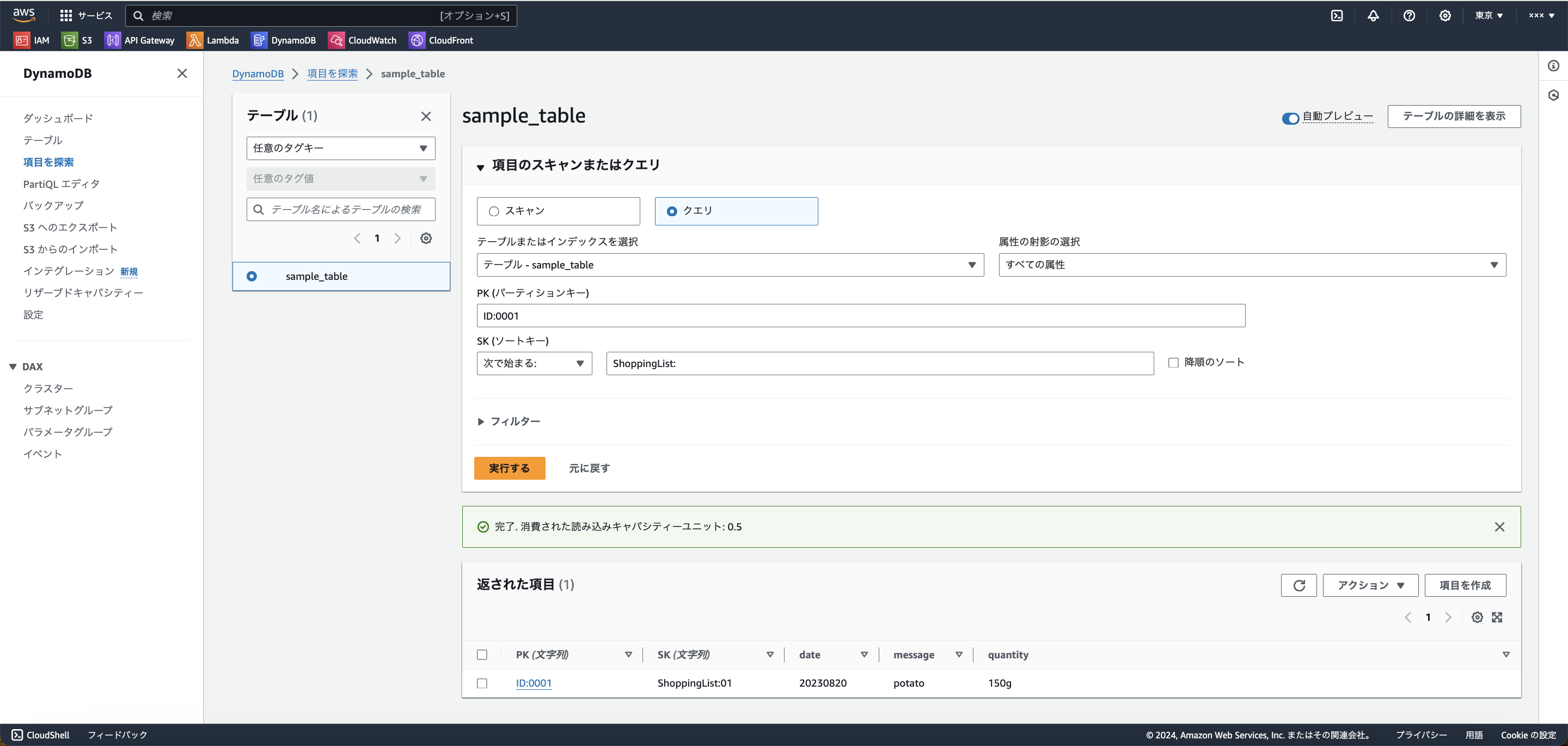
Task: Dismiss the completed success banner
Action: click(1500, 527)
